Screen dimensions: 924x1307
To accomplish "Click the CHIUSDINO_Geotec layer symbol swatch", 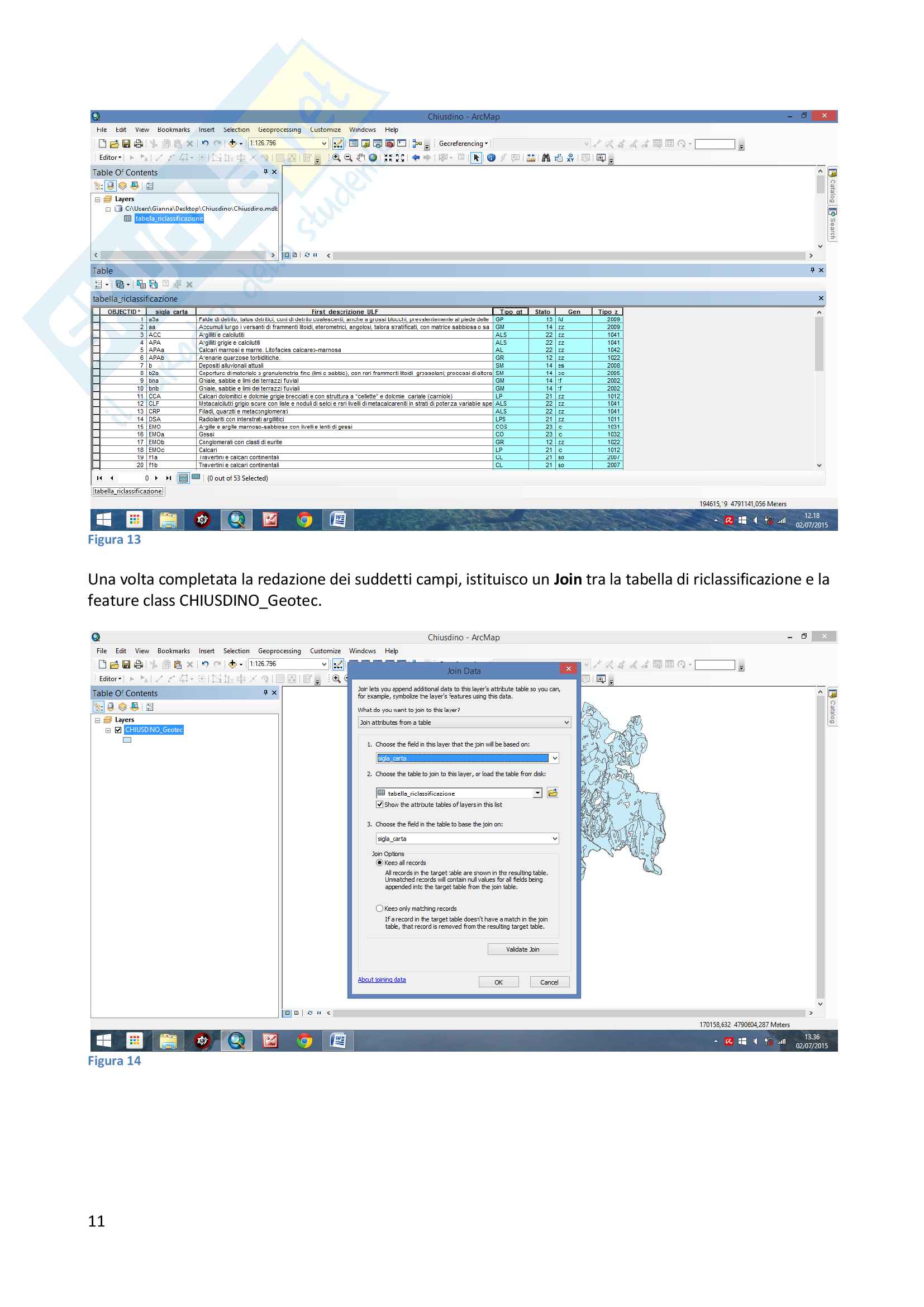I will [127, 740].
